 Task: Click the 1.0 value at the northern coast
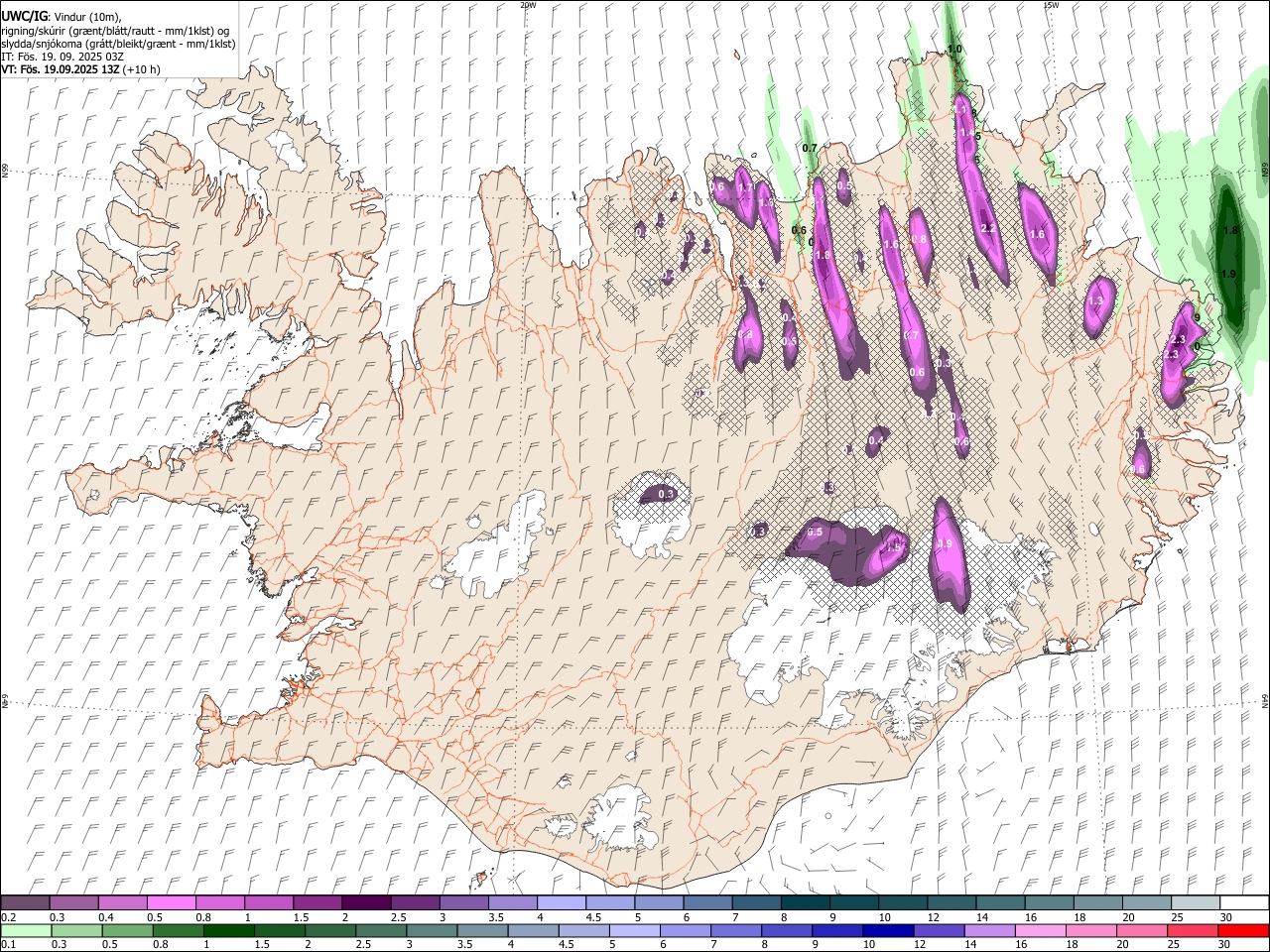954,49
